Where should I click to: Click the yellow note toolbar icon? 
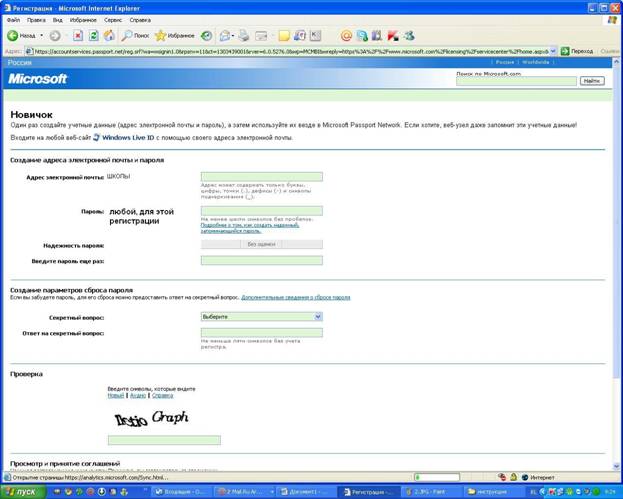[284, 36]
